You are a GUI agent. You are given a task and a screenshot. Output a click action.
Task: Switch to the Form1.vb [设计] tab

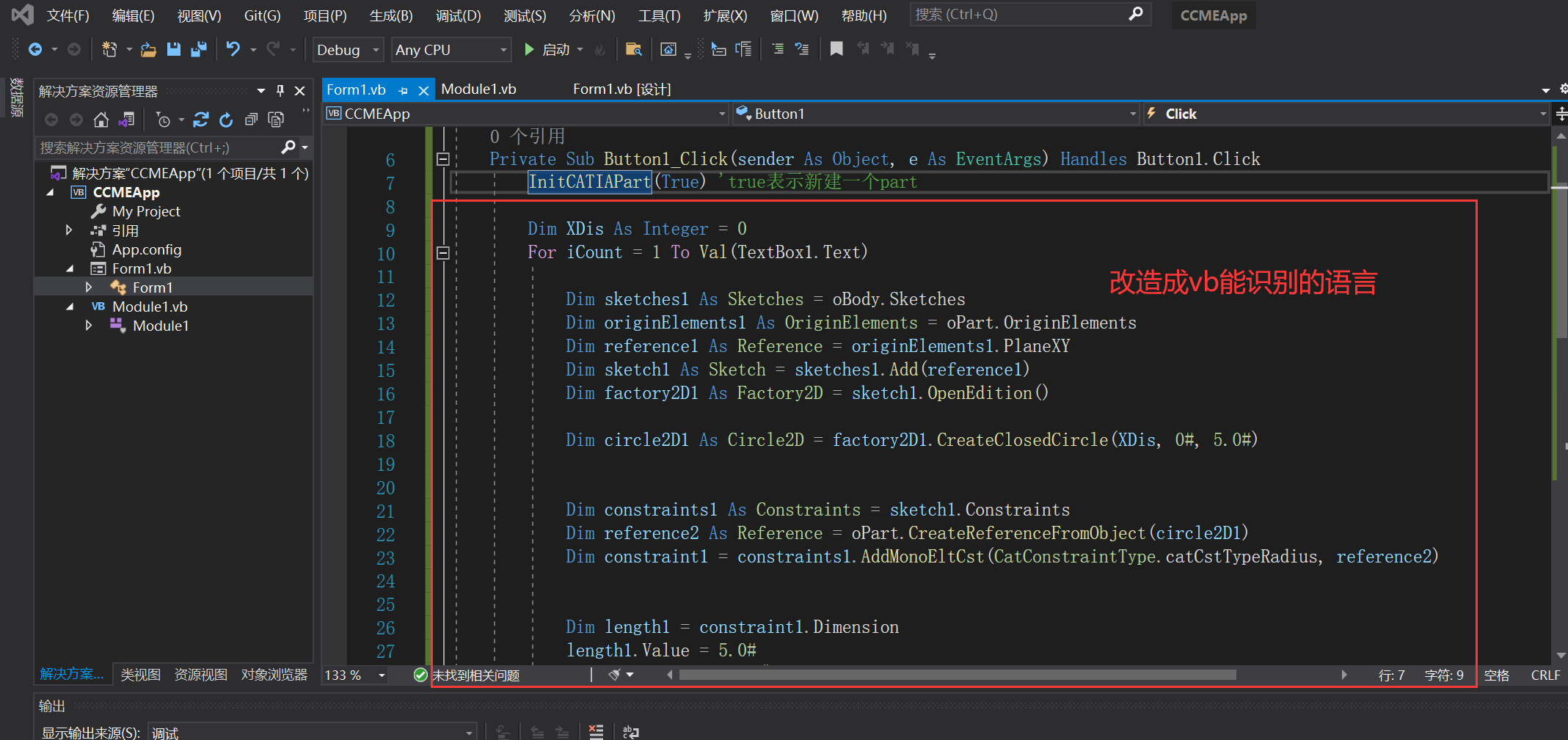tap(621, 89)
